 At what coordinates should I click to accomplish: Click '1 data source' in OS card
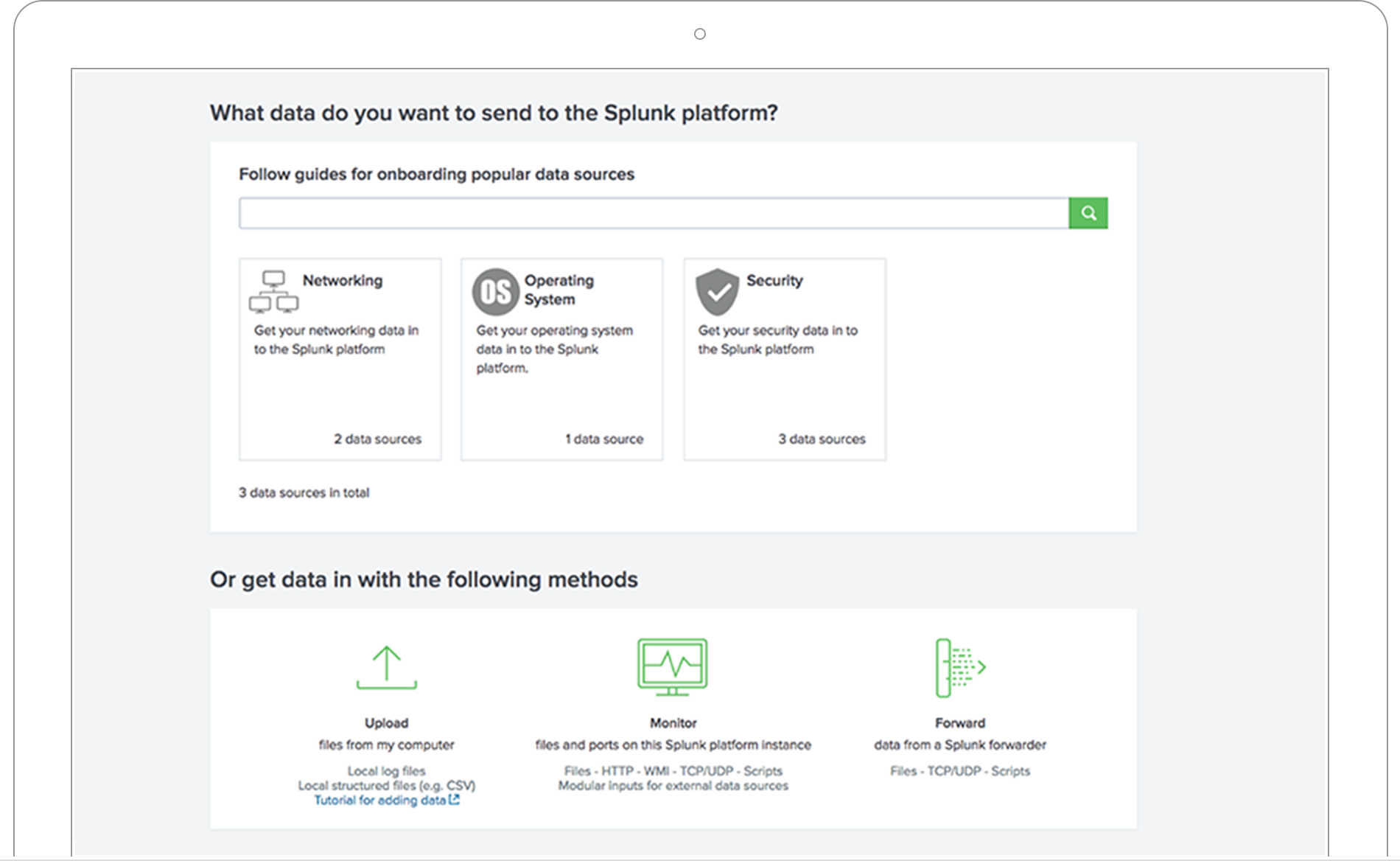click(x=604, y=439)
